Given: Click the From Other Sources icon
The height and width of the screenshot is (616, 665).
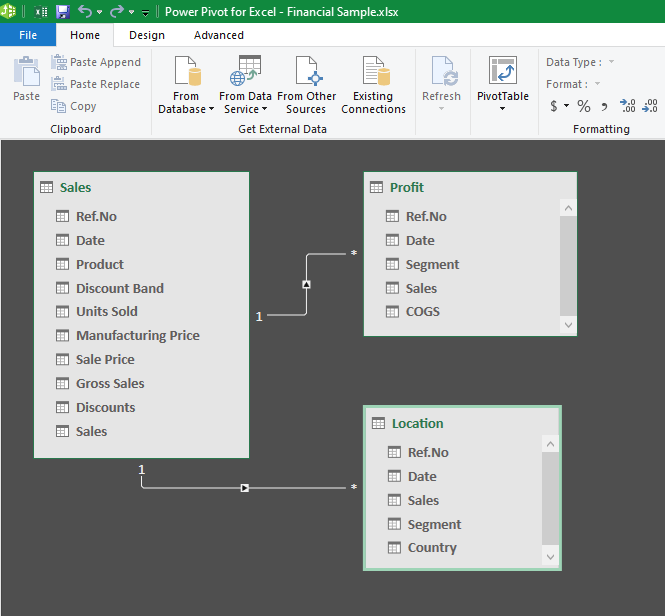Looking at the screenshot, I should pos(306,72).
